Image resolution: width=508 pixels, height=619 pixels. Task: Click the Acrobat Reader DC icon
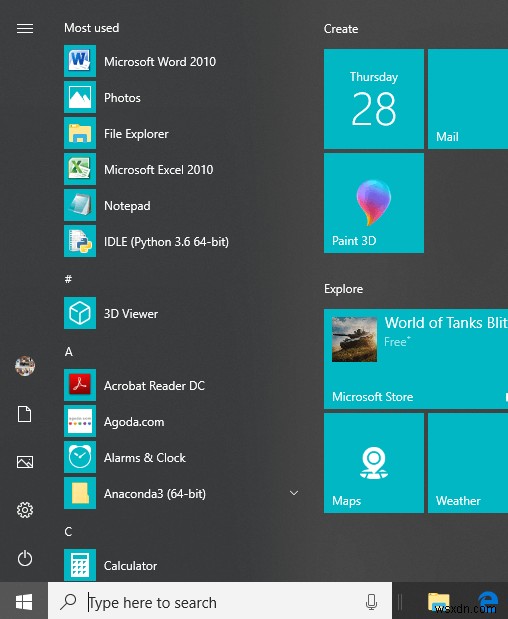click(80, 385)
